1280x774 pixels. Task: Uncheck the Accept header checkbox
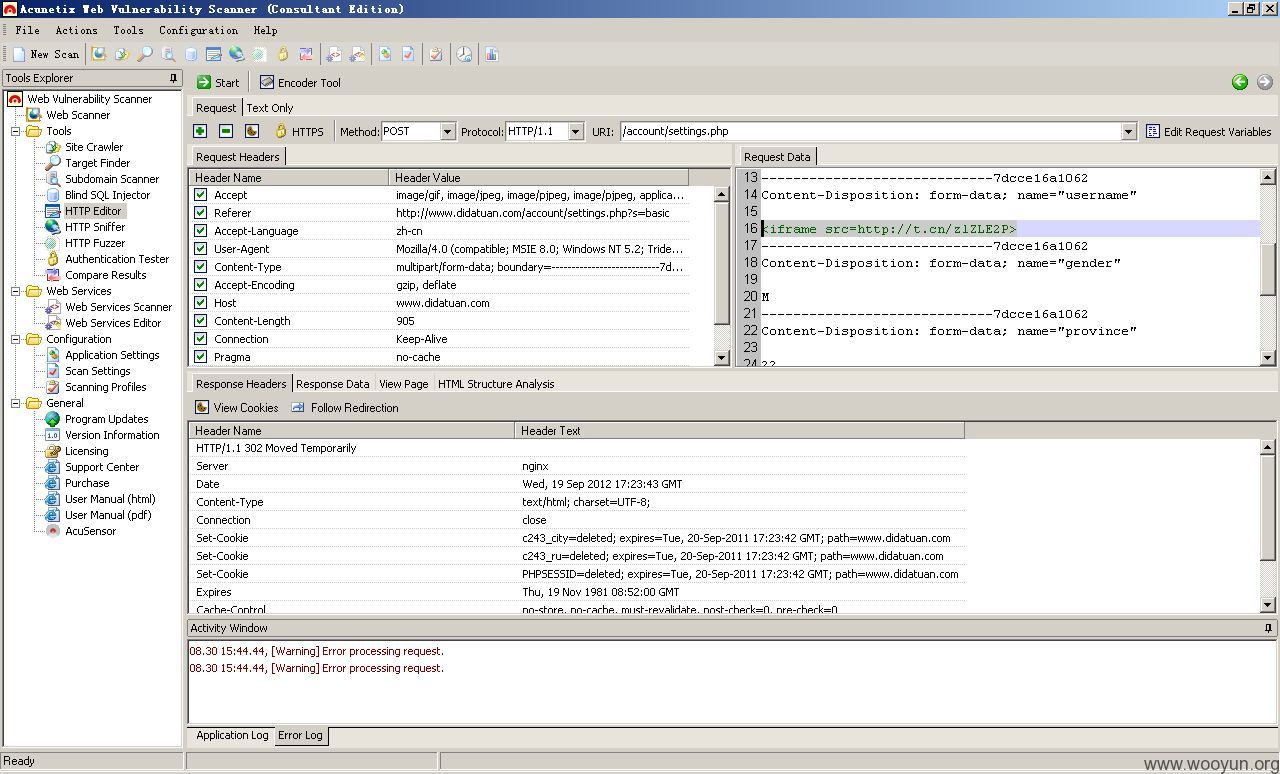click(200, 195)
